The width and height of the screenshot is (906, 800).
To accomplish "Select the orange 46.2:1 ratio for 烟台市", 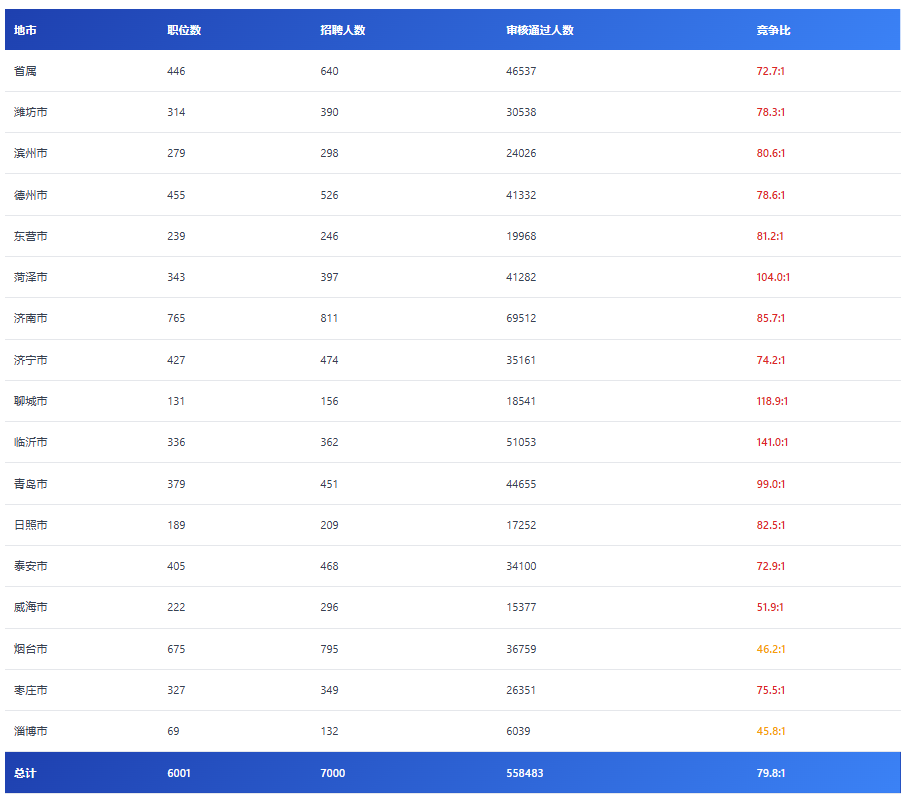I will pos(771,649).
